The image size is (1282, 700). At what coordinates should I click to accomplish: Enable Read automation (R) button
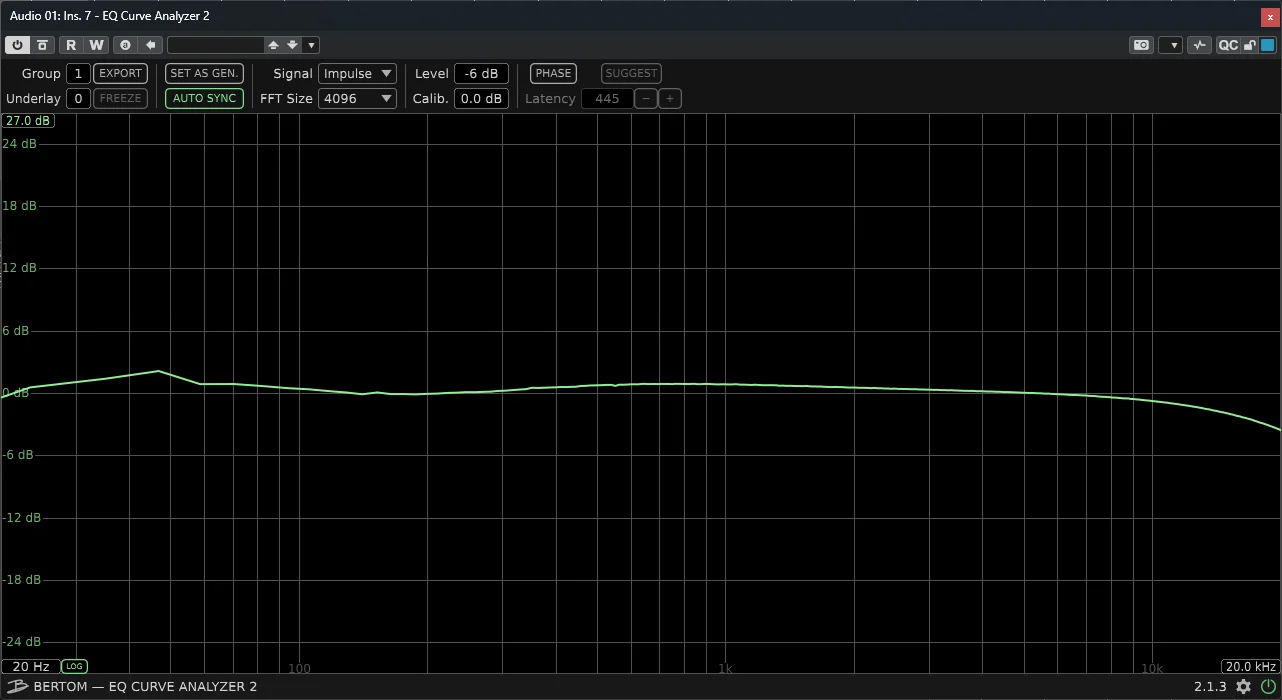pyautogui.click(x=71, y=45)
